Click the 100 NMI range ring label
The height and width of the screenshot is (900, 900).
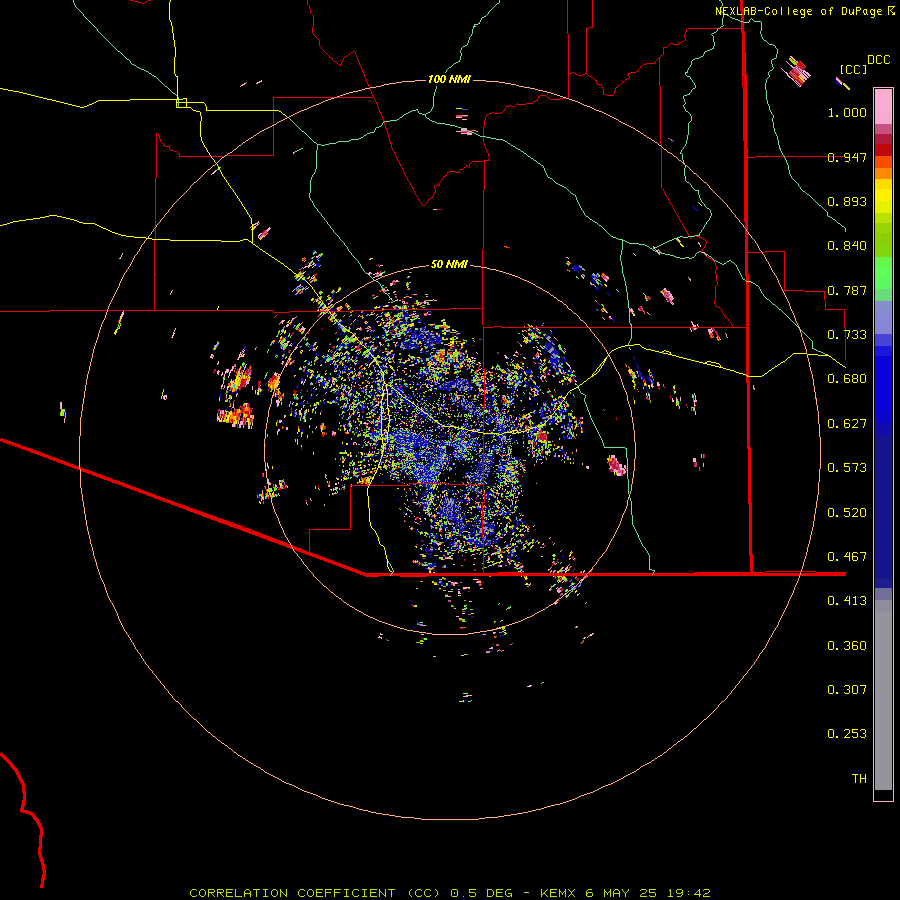pyautogui.click(x=449, y=79)
